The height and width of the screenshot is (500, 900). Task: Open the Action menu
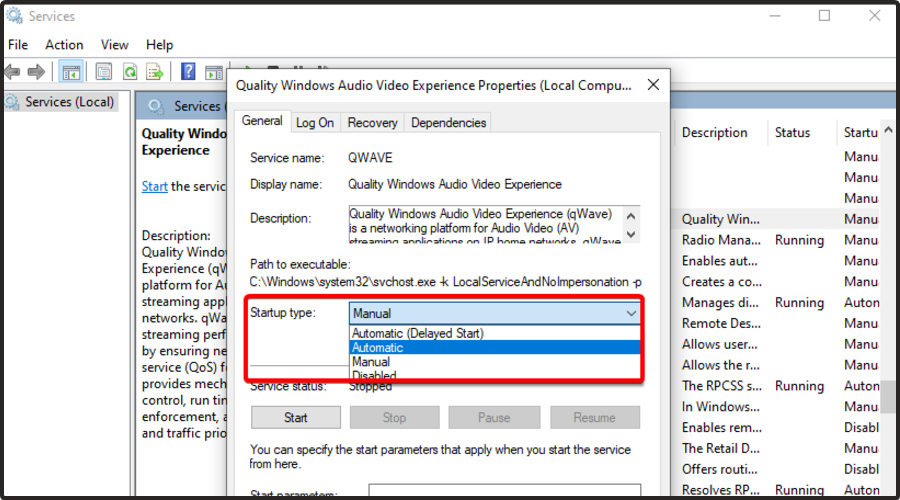point(64,45)
